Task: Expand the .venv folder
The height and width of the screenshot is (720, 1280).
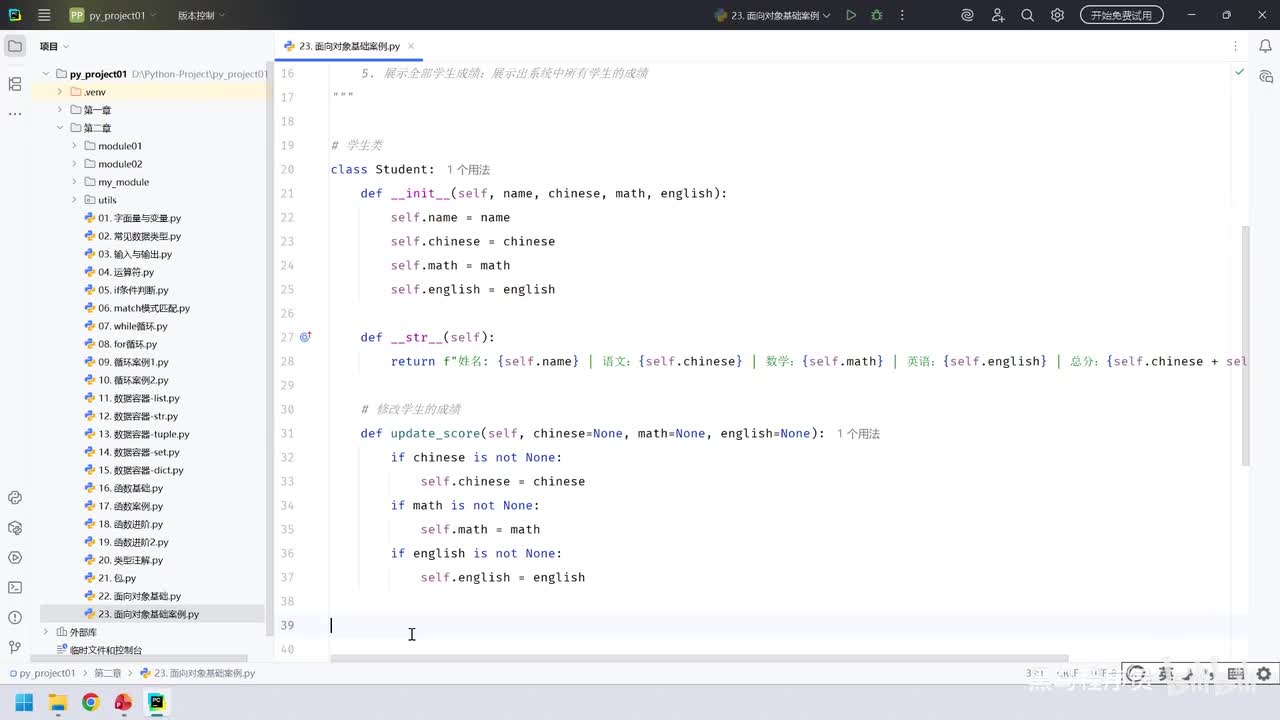Action: coord(60,92)
